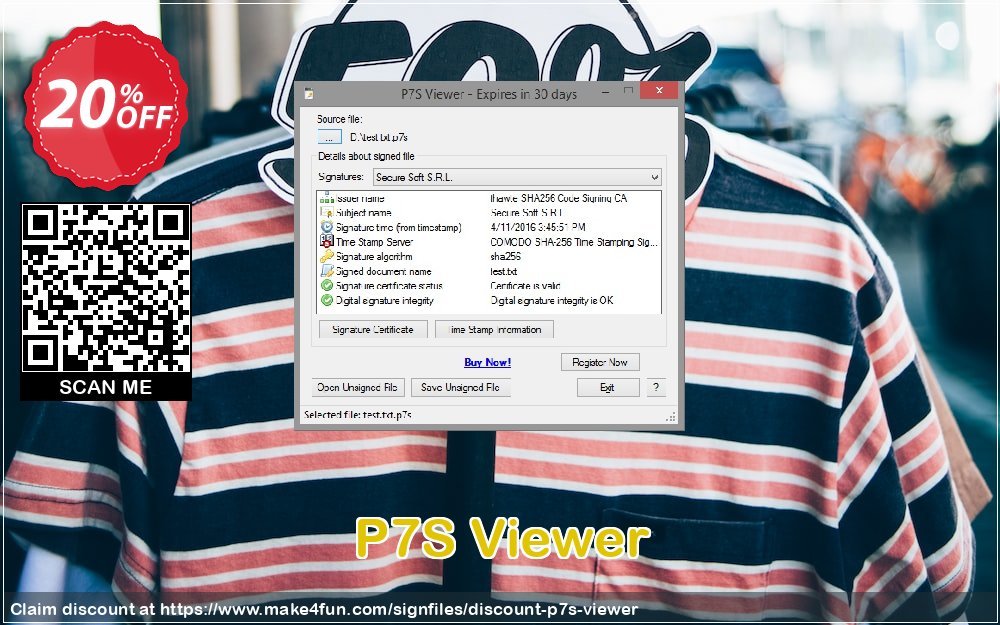Viewport: 1000px width, 625px height.
Task: Click the 20% OFF discount badge
Action: click(106, 105)
